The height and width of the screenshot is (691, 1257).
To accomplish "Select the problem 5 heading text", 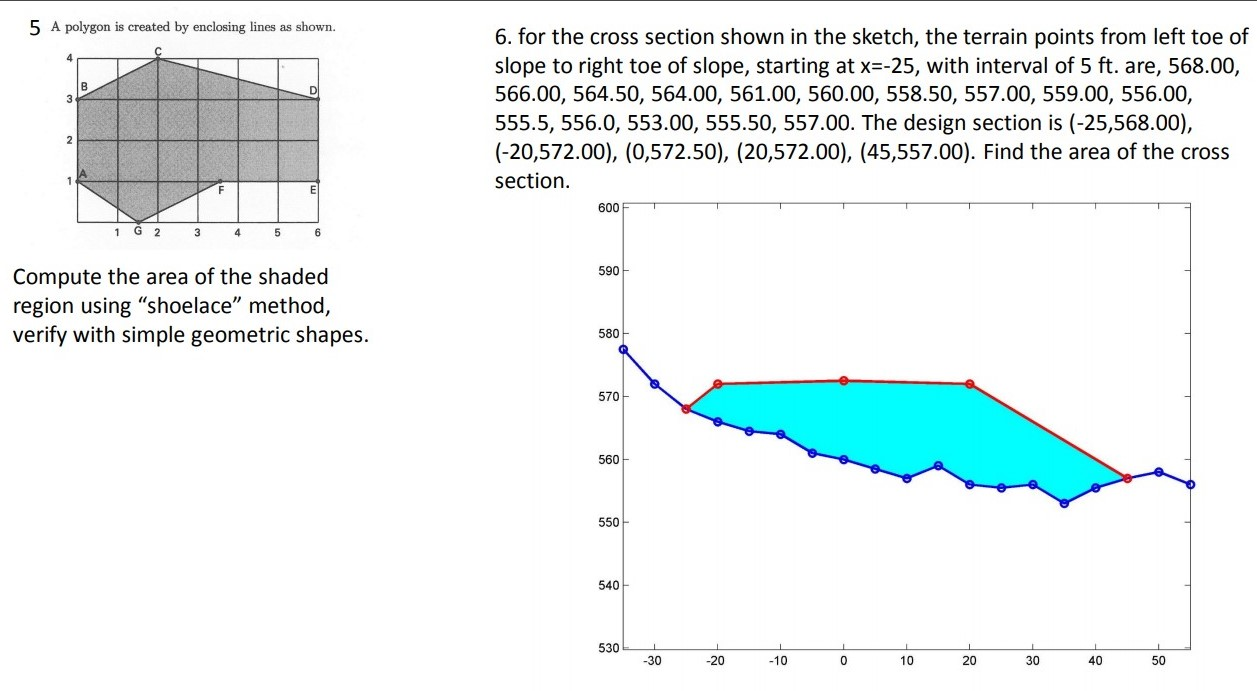I will click(x=180, y=30).
